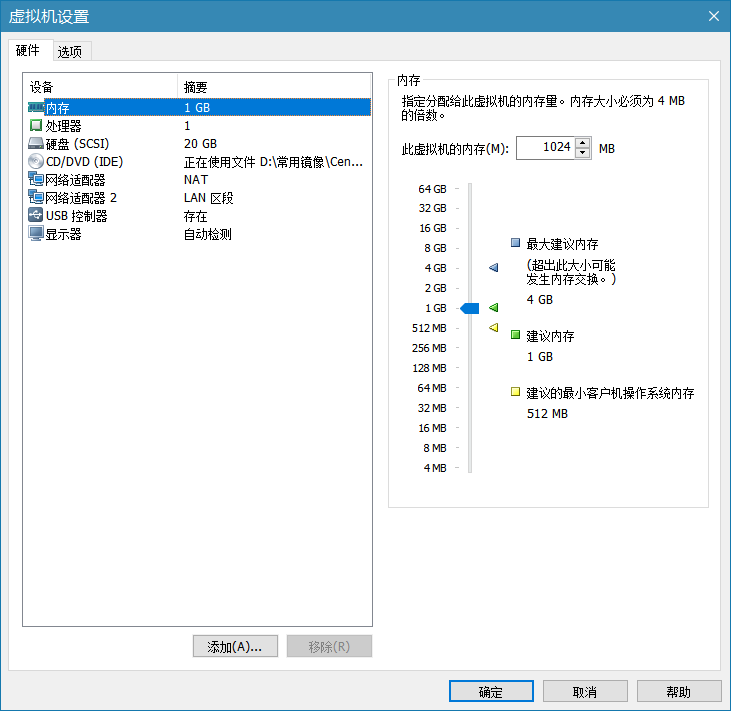Click the yellow legend square for minimum guest memory

(x=515, y=392)
